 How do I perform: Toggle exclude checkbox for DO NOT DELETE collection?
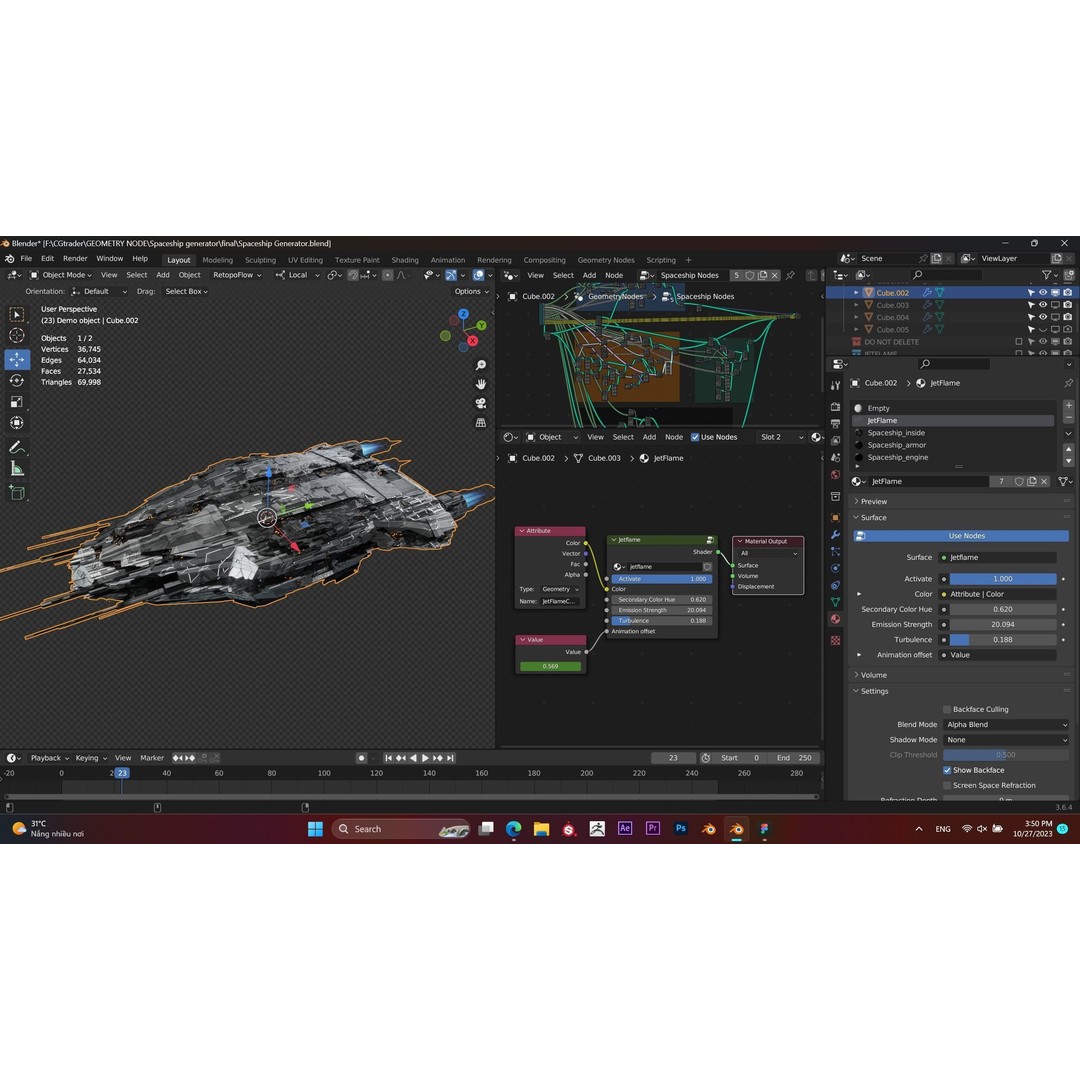(x=1019, y=342)
